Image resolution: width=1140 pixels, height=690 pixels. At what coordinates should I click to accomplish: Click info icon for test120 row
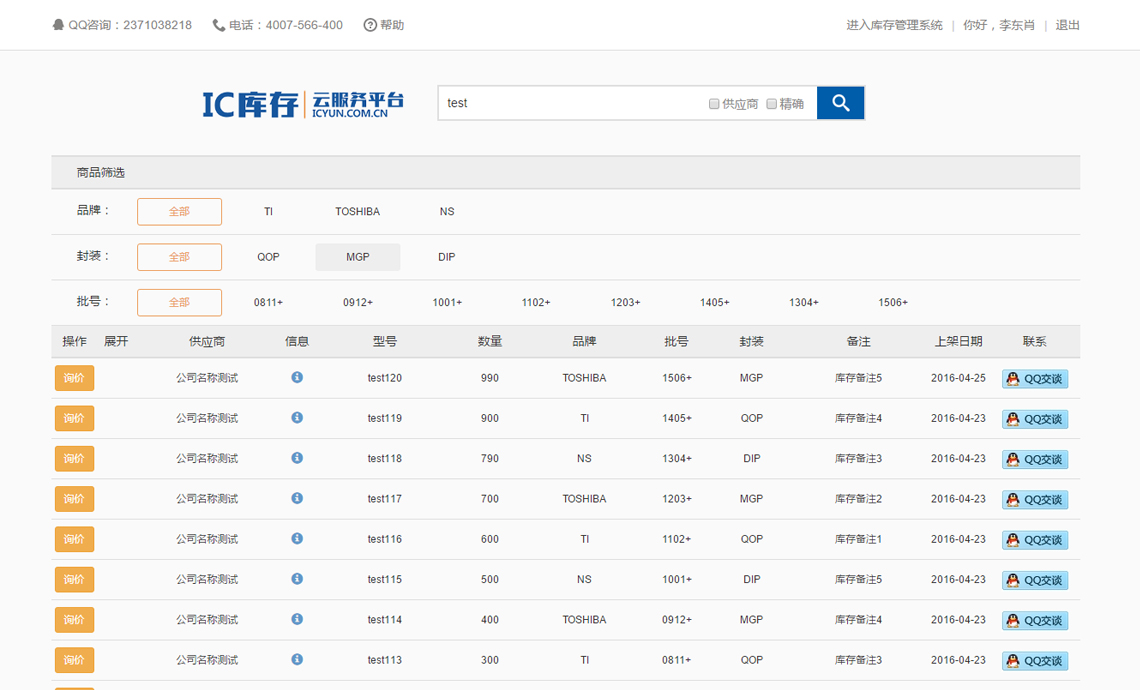click(x=297, y=377)
